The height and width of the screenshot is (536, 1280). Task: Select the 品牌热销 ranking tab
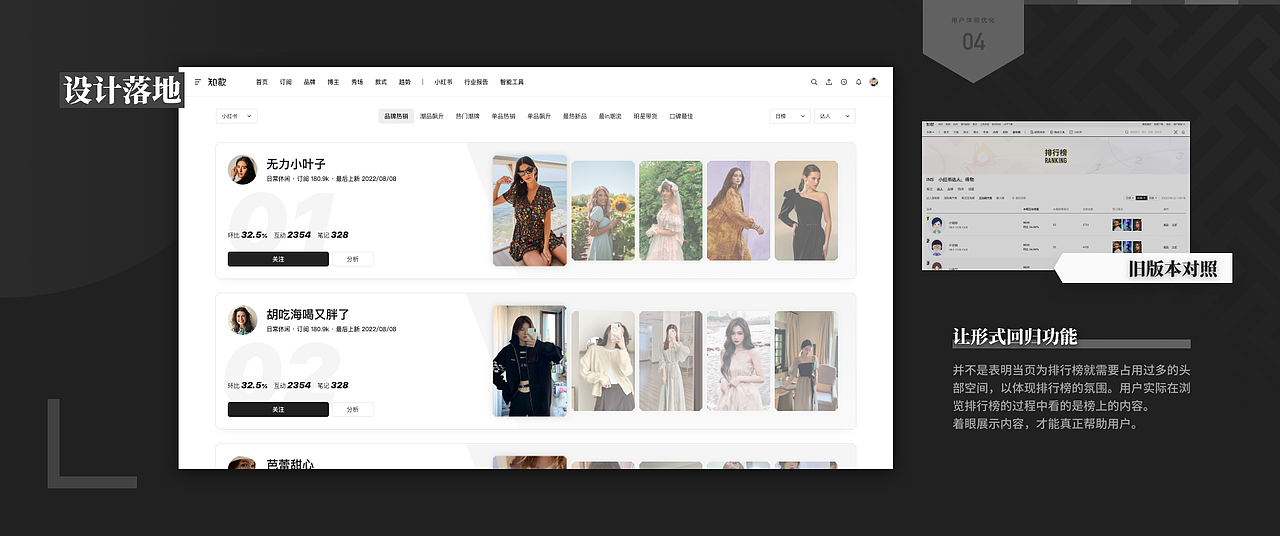396,116
